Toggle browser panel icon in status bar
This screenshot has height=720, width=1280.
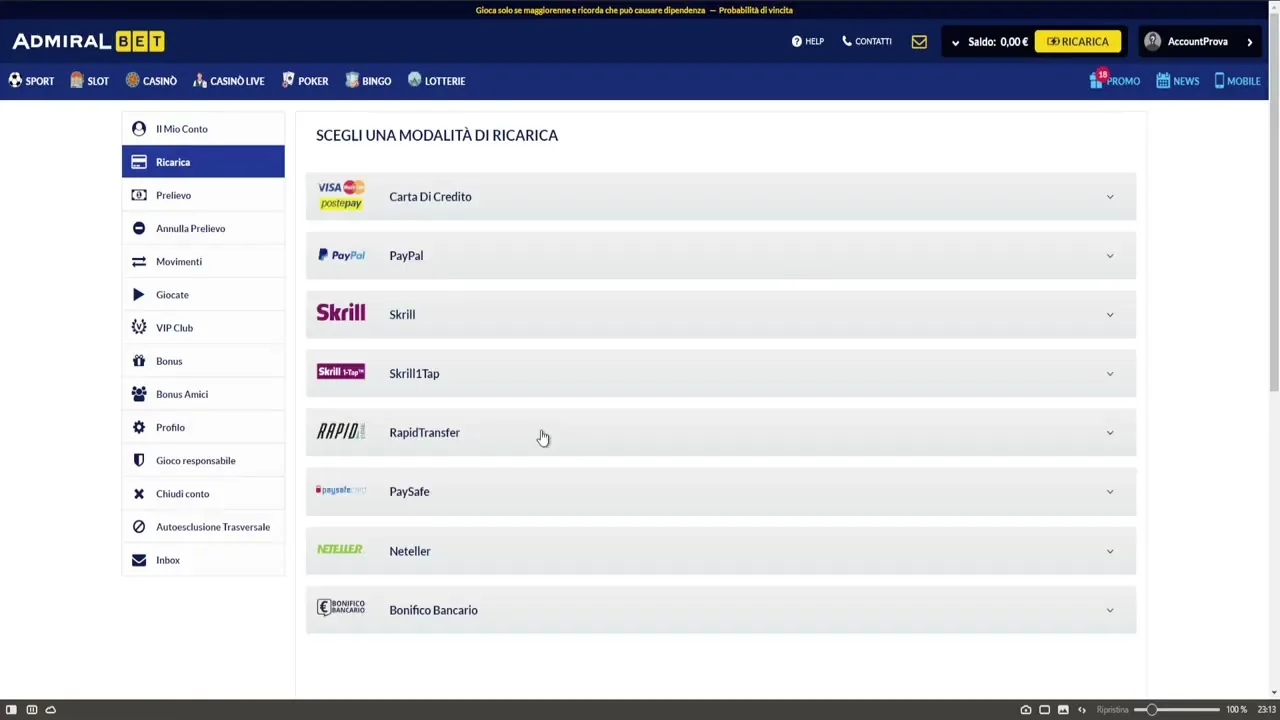[x=12, y=709]
